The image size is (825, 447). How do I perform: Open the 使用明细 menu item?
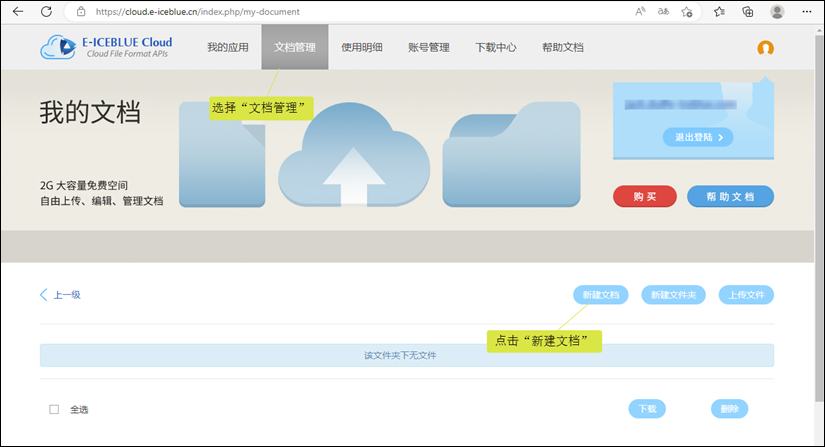click(361, 47)
